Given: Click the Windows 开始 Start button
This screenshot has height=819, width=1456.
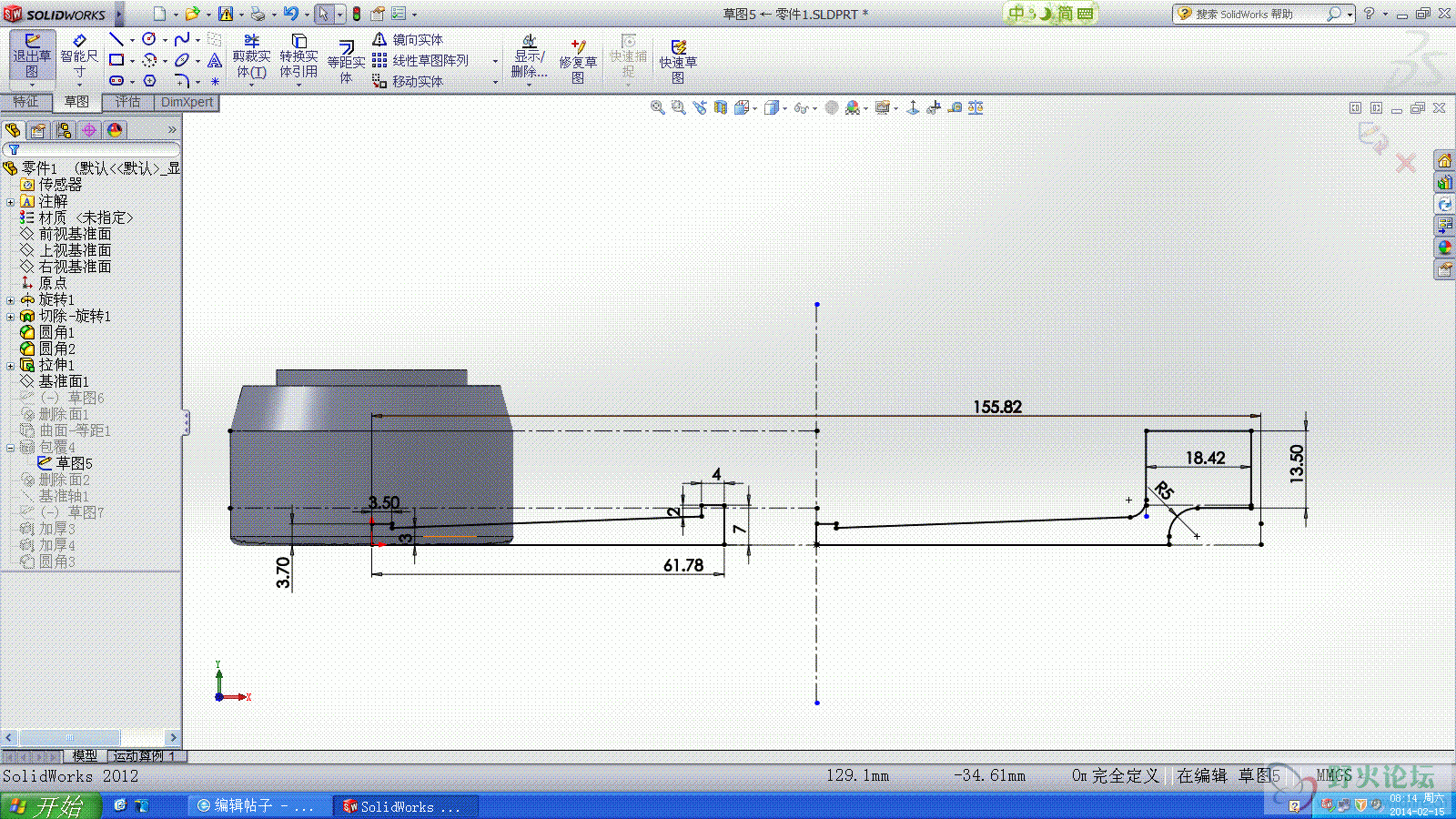Looking at the screenshot, I should [50, 805].
